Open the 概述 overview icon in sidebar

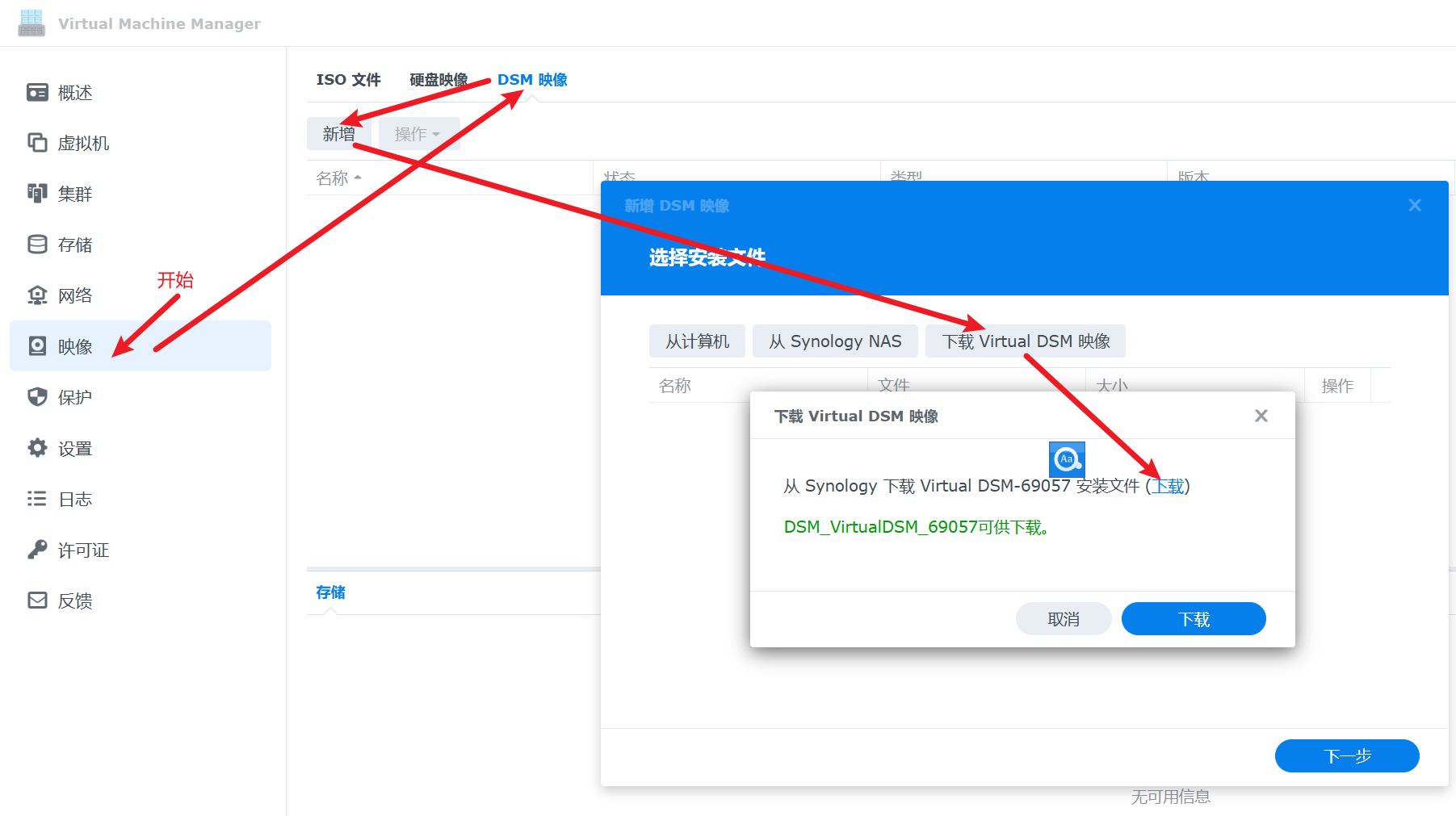(x=37, y=92)
